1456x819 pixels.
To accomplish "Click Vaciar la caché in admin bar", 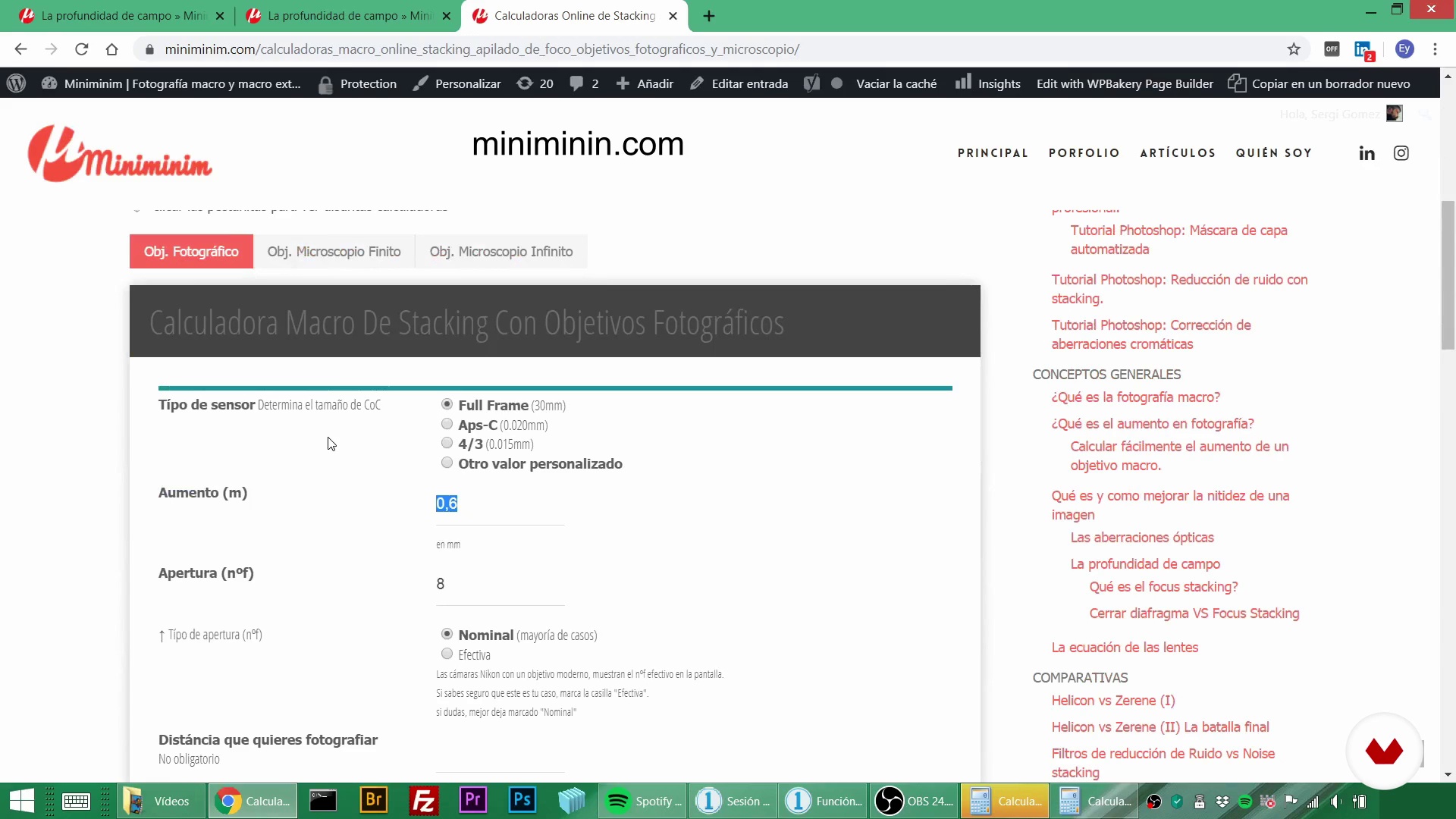I will click(896, 83).
